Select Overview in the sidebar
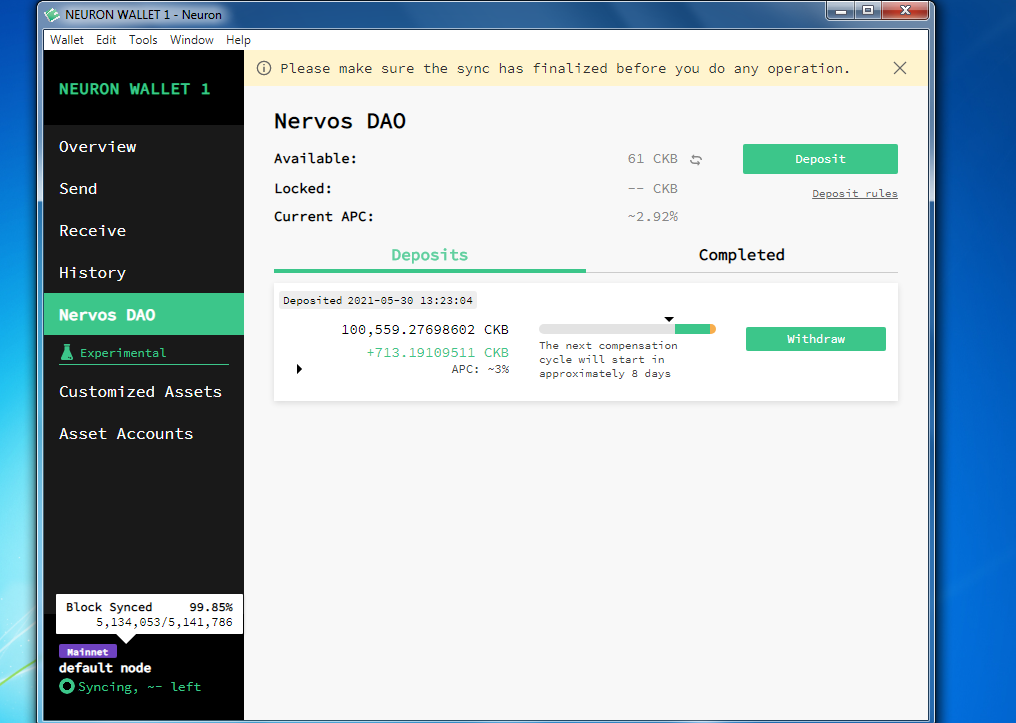The width and height of the screenshot is (1016, 723). [x=97, y=147]
